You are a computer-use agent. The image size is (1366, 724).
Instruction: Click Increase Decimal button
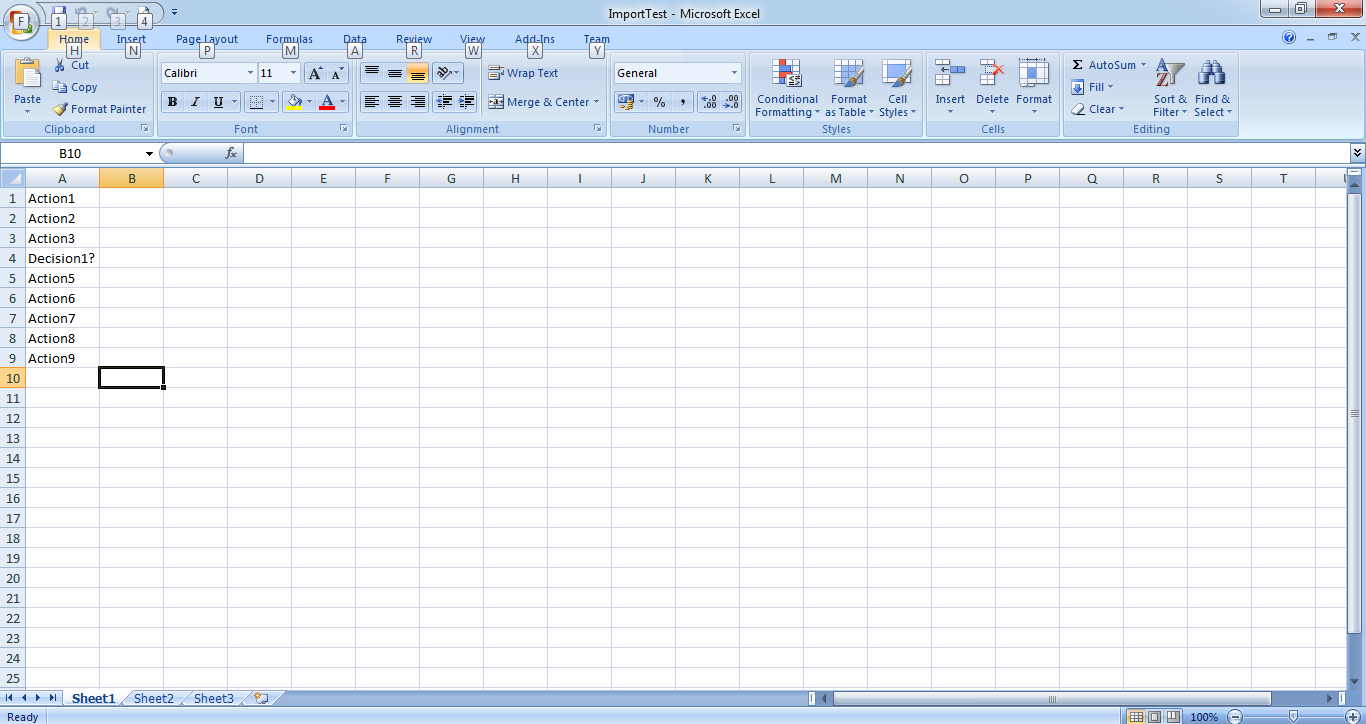click(x=709, y=102)
